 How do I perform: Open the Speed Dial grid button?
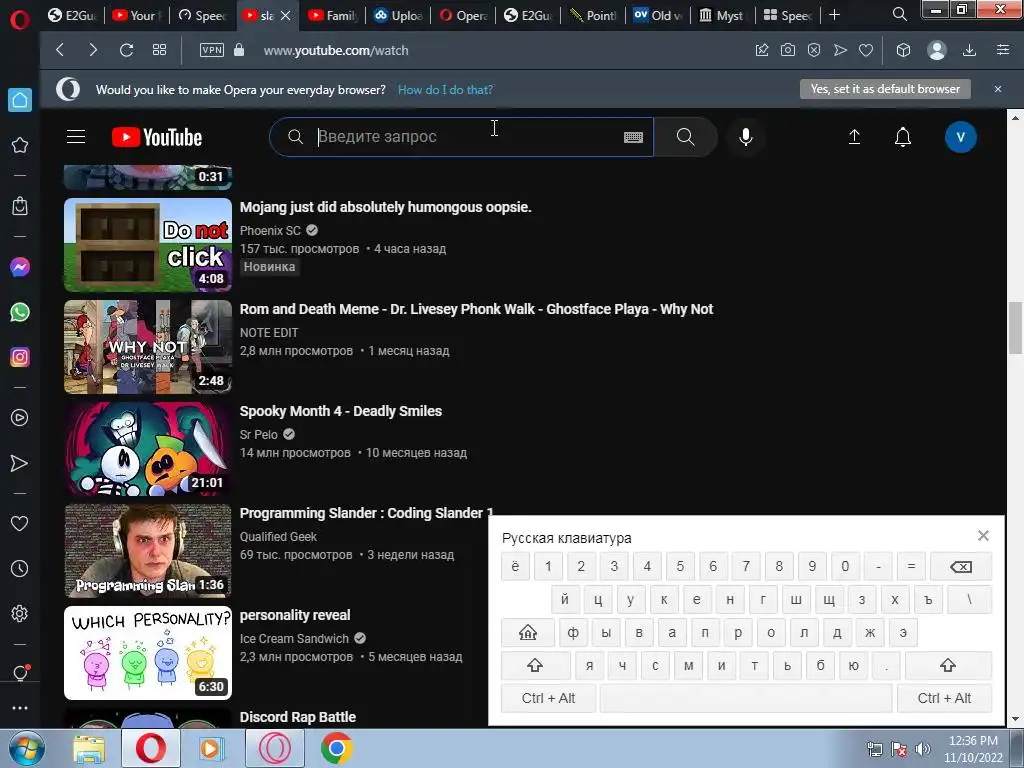[x=159, y=50]
